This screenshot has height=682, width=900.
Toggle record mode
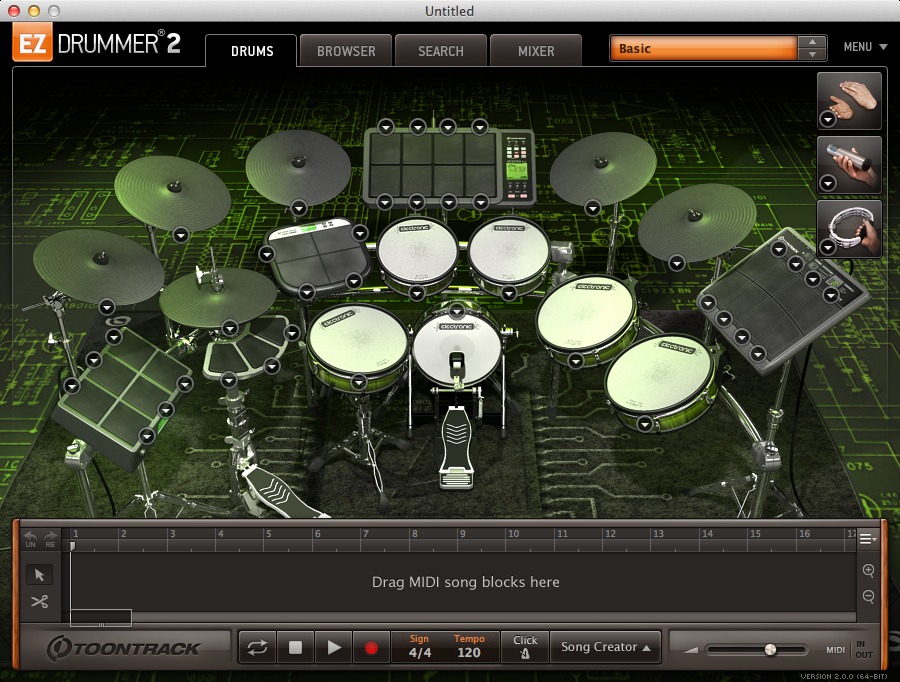[371, 648]
